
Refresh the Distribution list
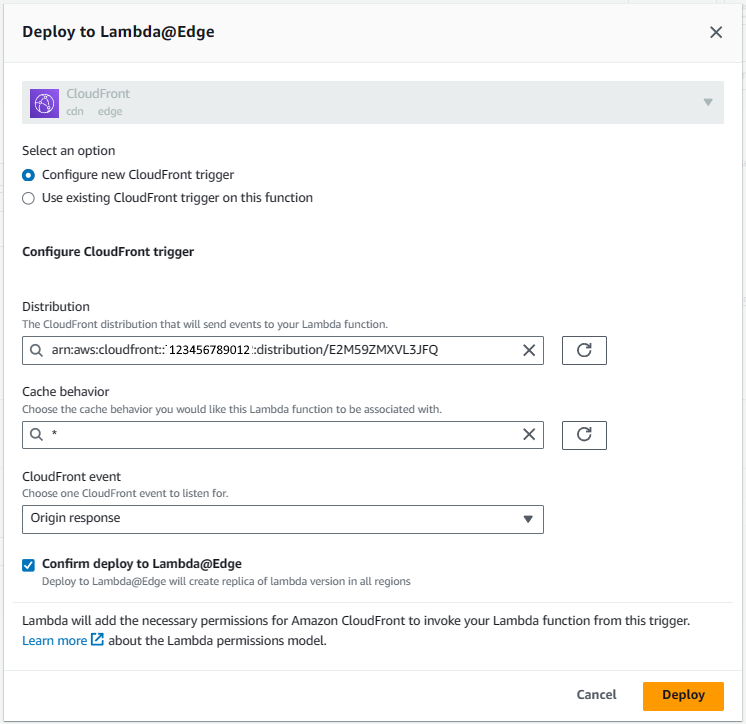(x=584, y=351)
